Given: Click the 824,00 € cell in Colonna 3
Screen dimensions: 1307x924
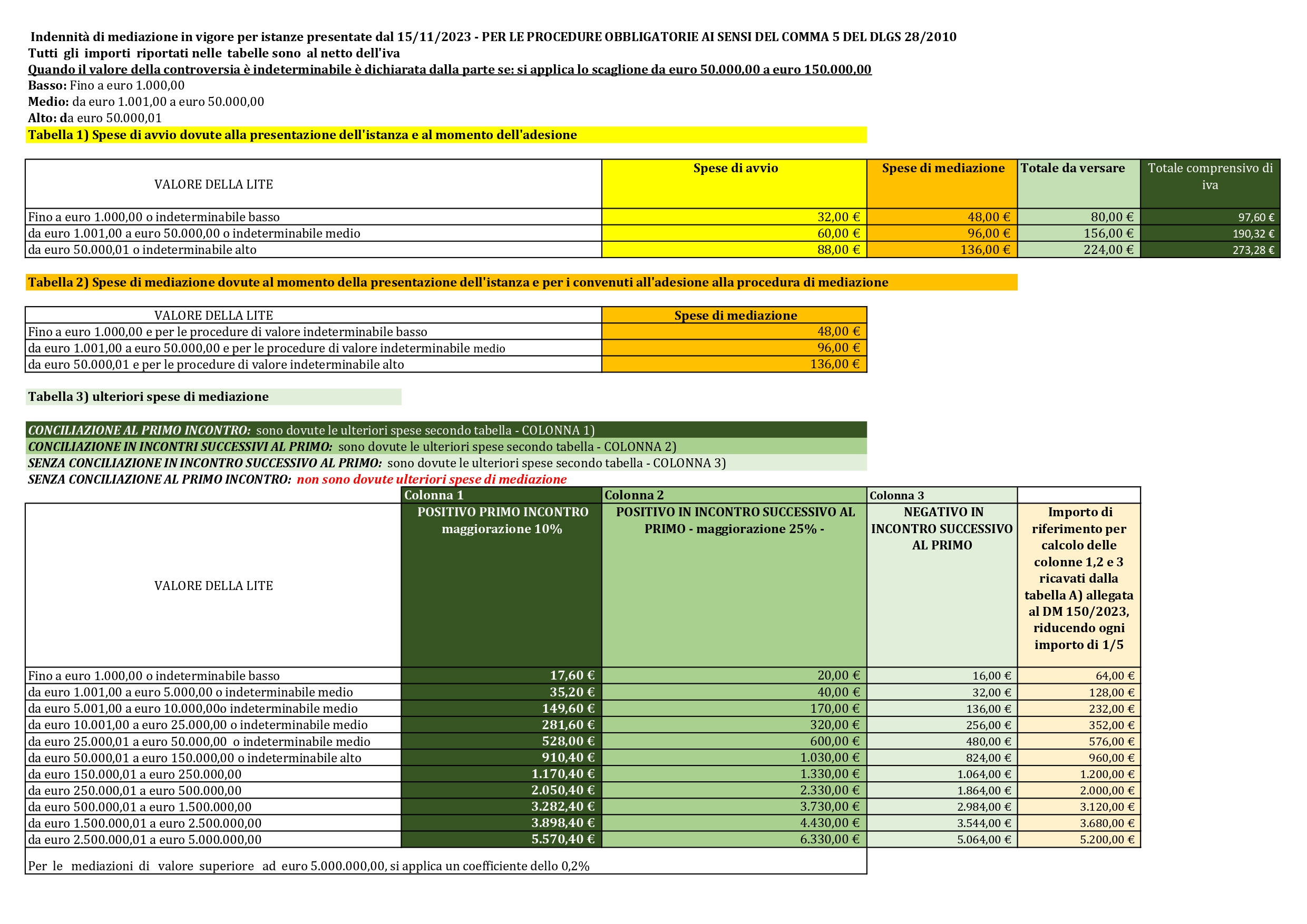Looking at the screenshot, I should pos(942,758).
